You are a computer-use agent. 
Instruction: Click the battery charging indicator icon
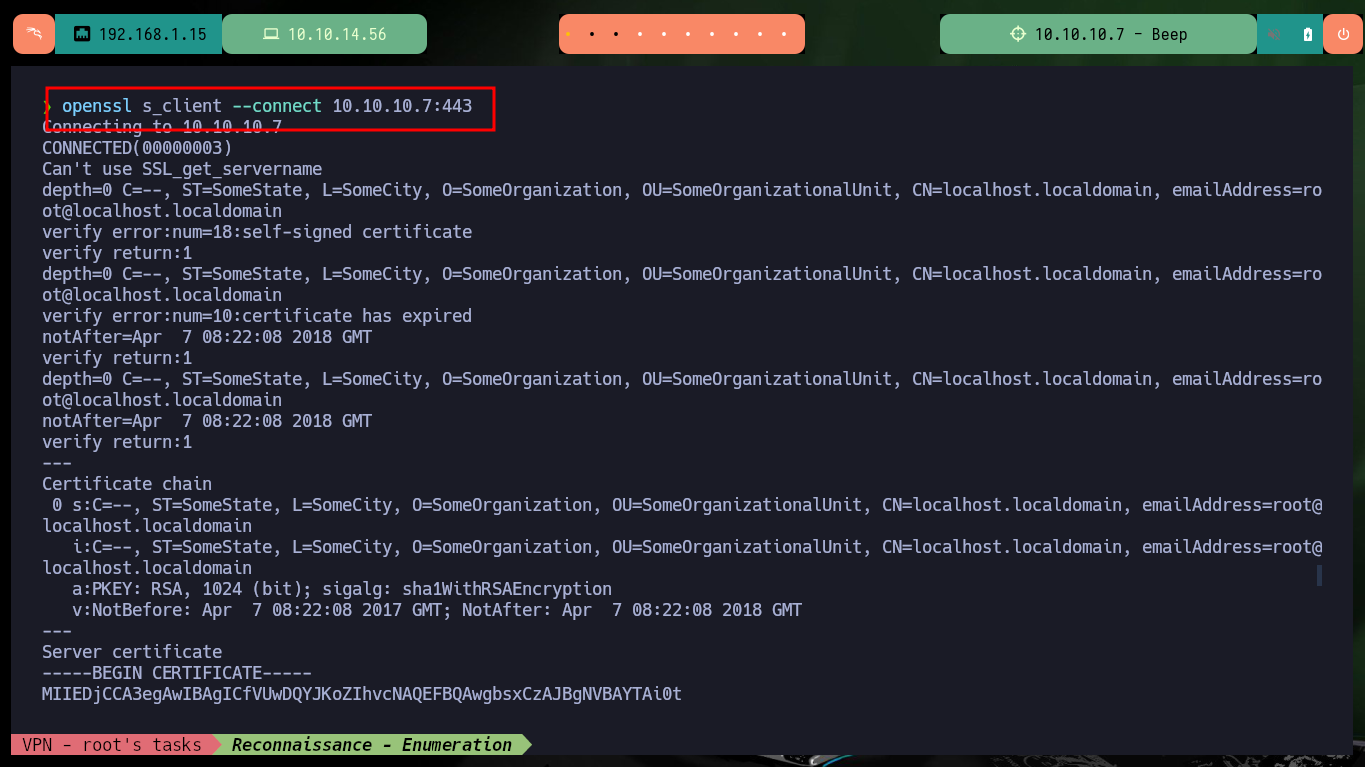pos(1307,34)
